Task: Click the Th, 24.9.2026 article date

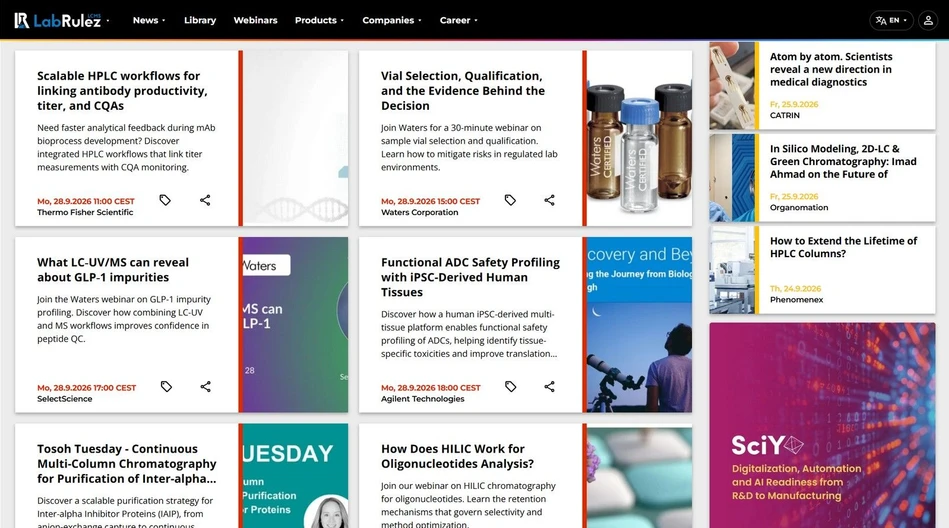Action: (795, 289)
